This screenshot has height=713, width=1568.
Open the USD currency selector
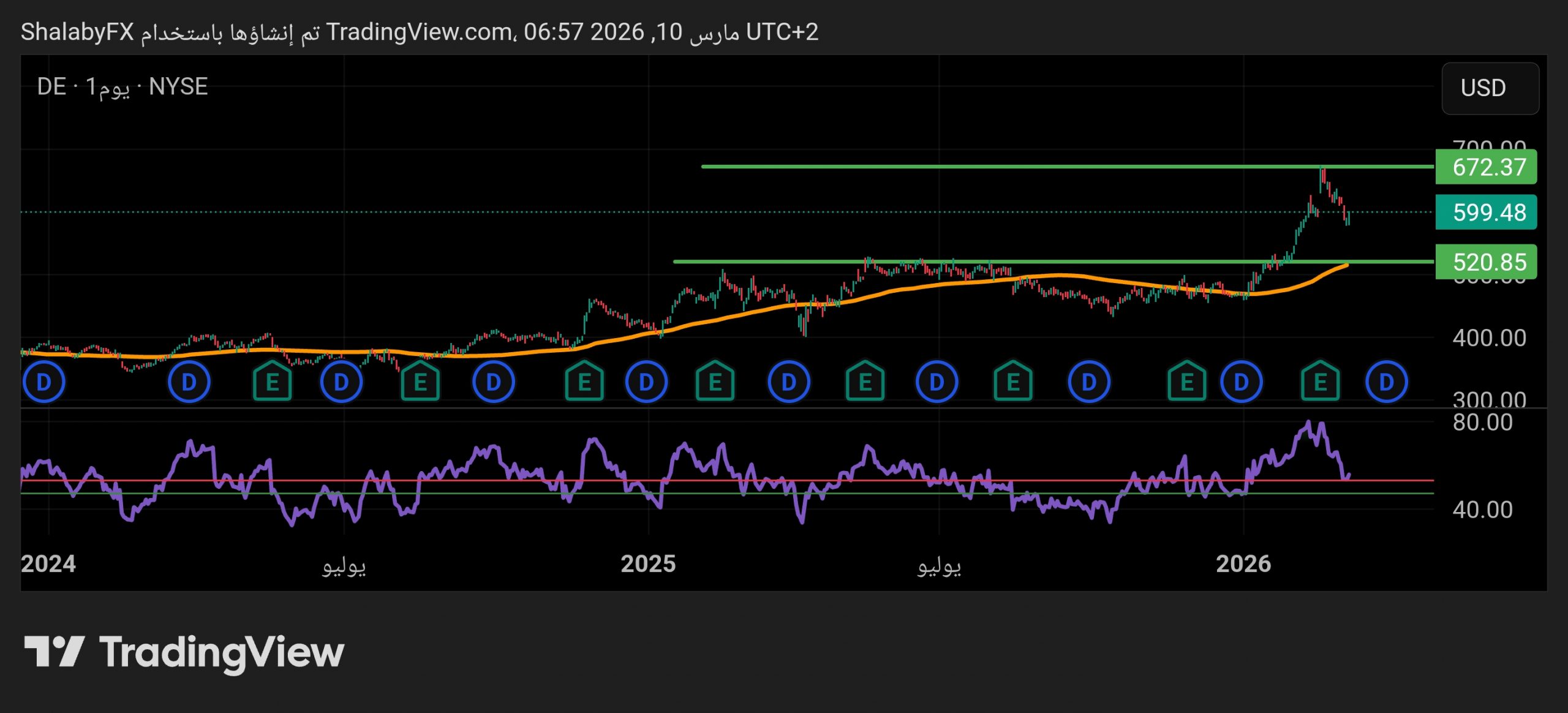coord(1490,88)
